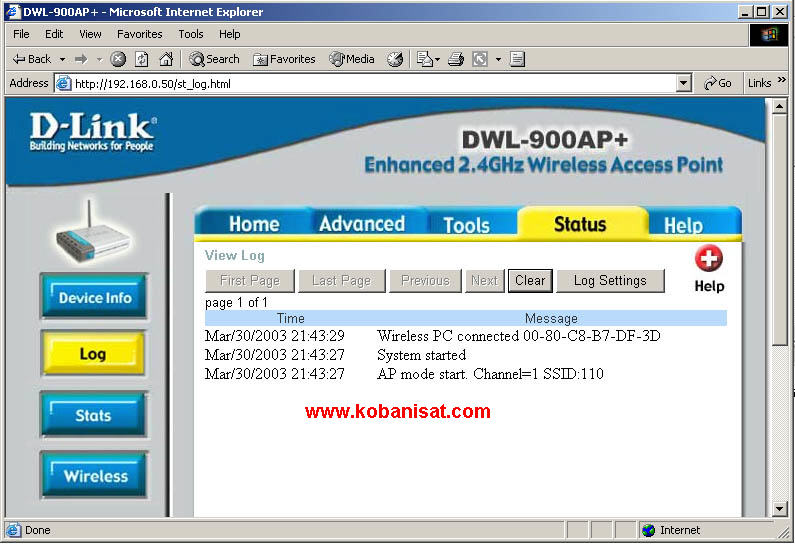Open the Edit icon's dropdown arrow
This screenshot has height=544, width=795.
pyautogui.click(x=498, y=59)
